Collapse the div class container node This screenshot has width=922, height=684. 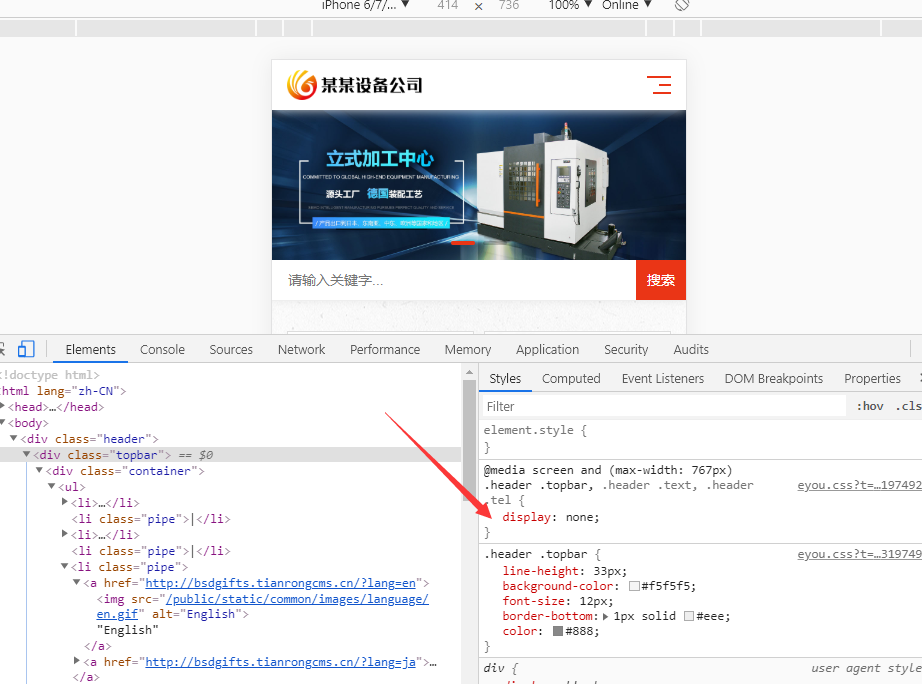tap(39, 470)
